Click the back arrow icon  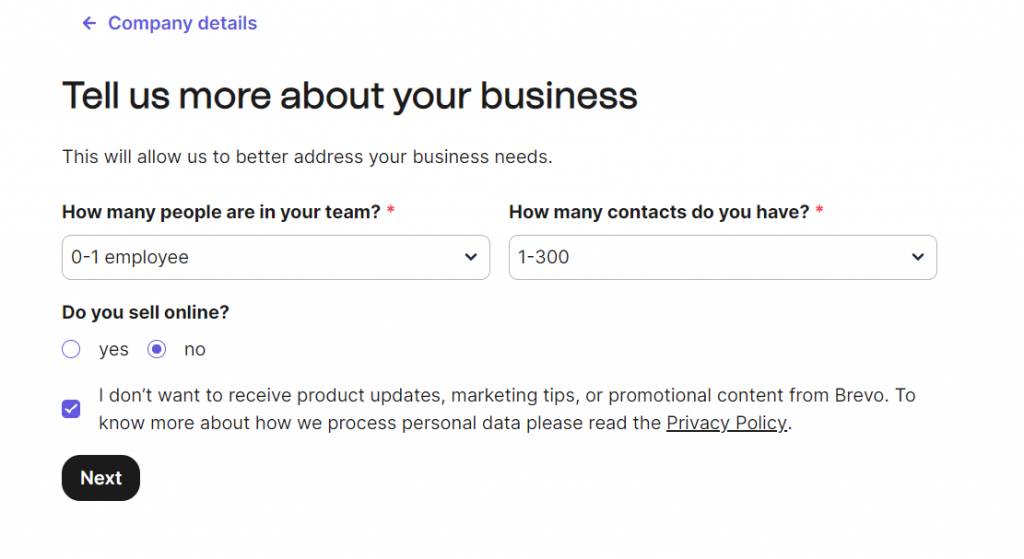click(89, 23)
